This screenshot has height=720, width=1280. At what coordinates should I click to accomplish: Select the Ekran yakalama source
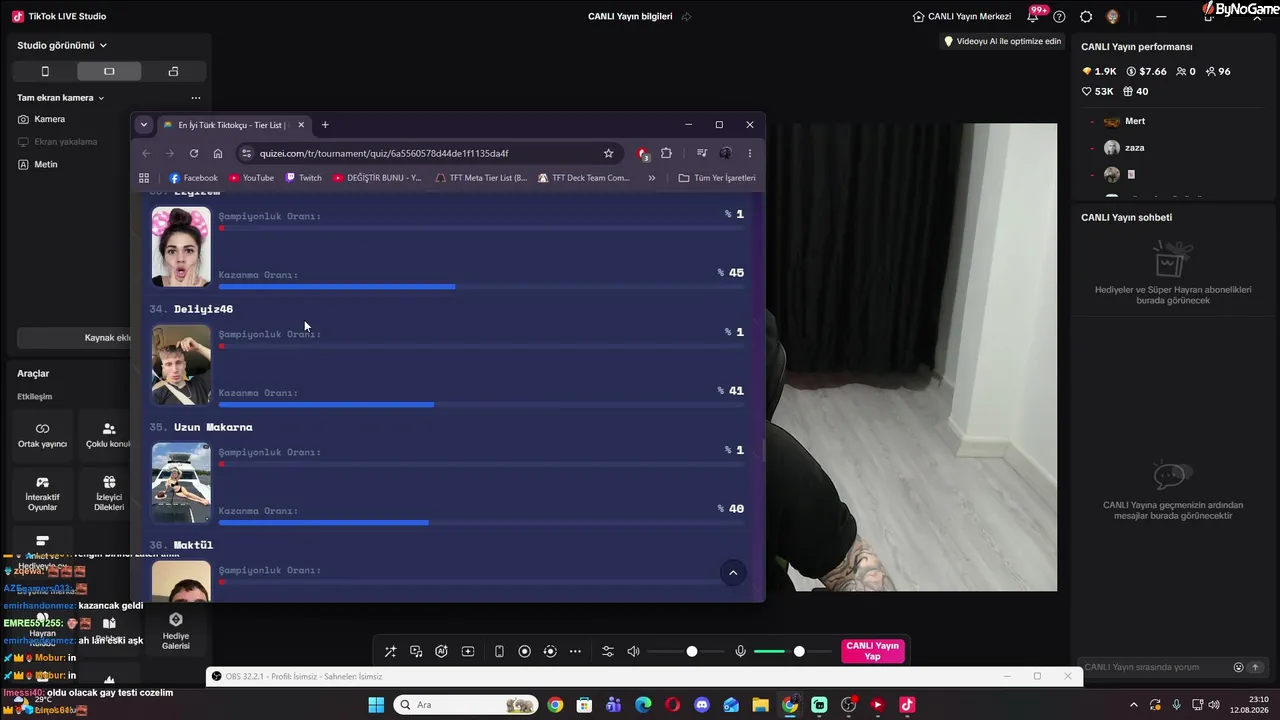[x=57, y=141]
